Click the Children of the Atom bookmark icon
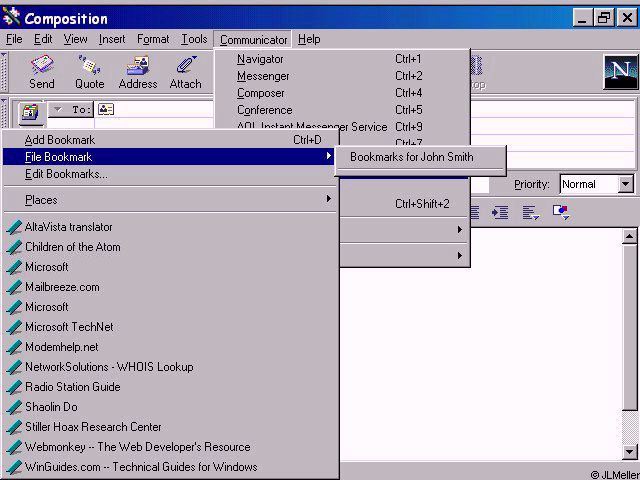 click(x=14, y=247)
